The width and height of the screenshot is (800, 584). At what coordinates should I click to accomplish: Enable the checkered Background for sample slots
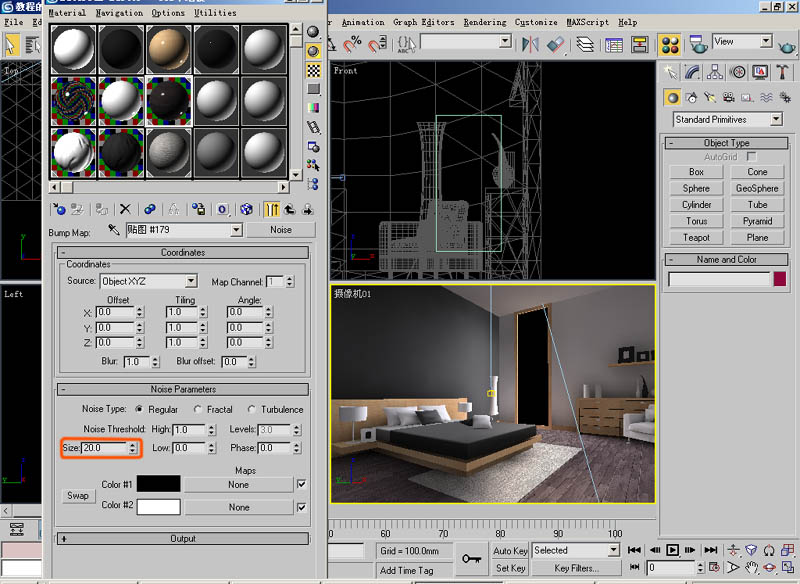click(x=313, y=70)
